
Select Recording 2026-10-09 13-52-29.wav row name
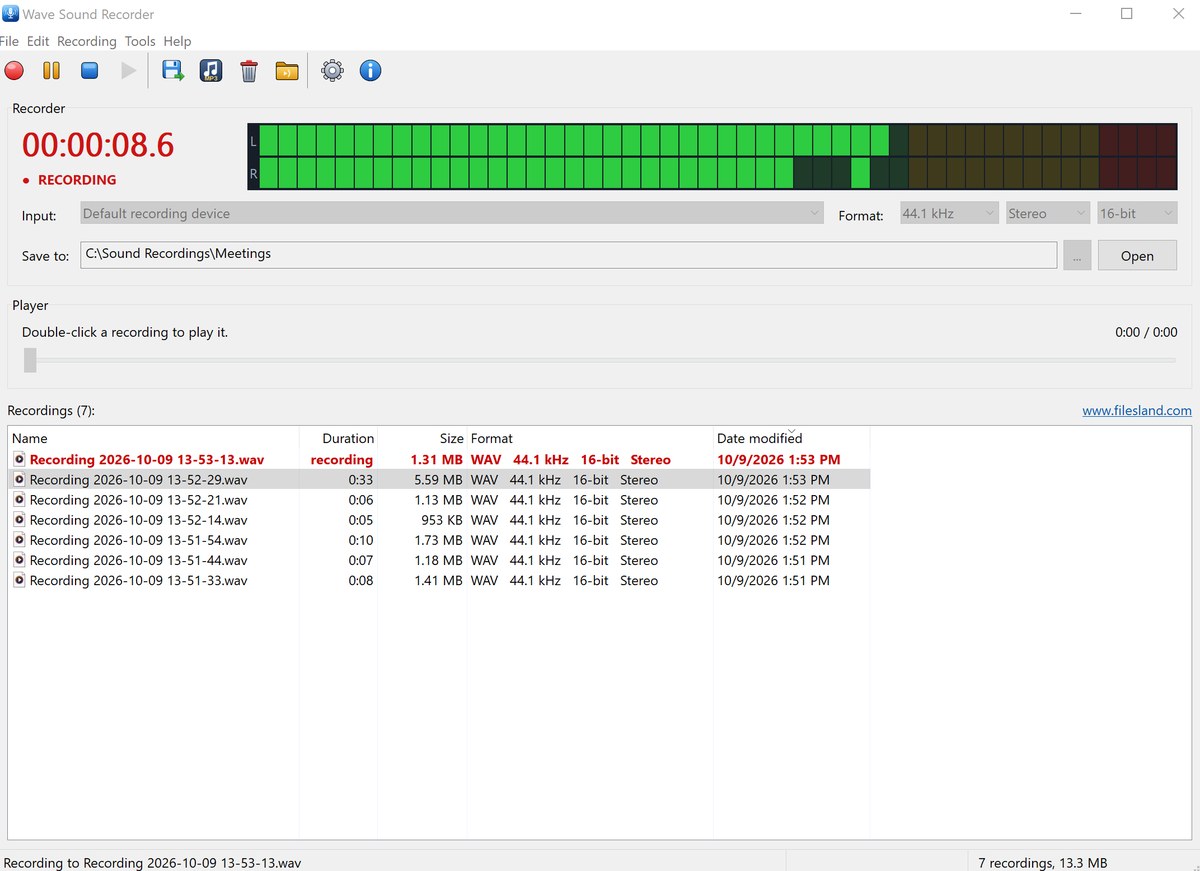click(x=139, y=480)
